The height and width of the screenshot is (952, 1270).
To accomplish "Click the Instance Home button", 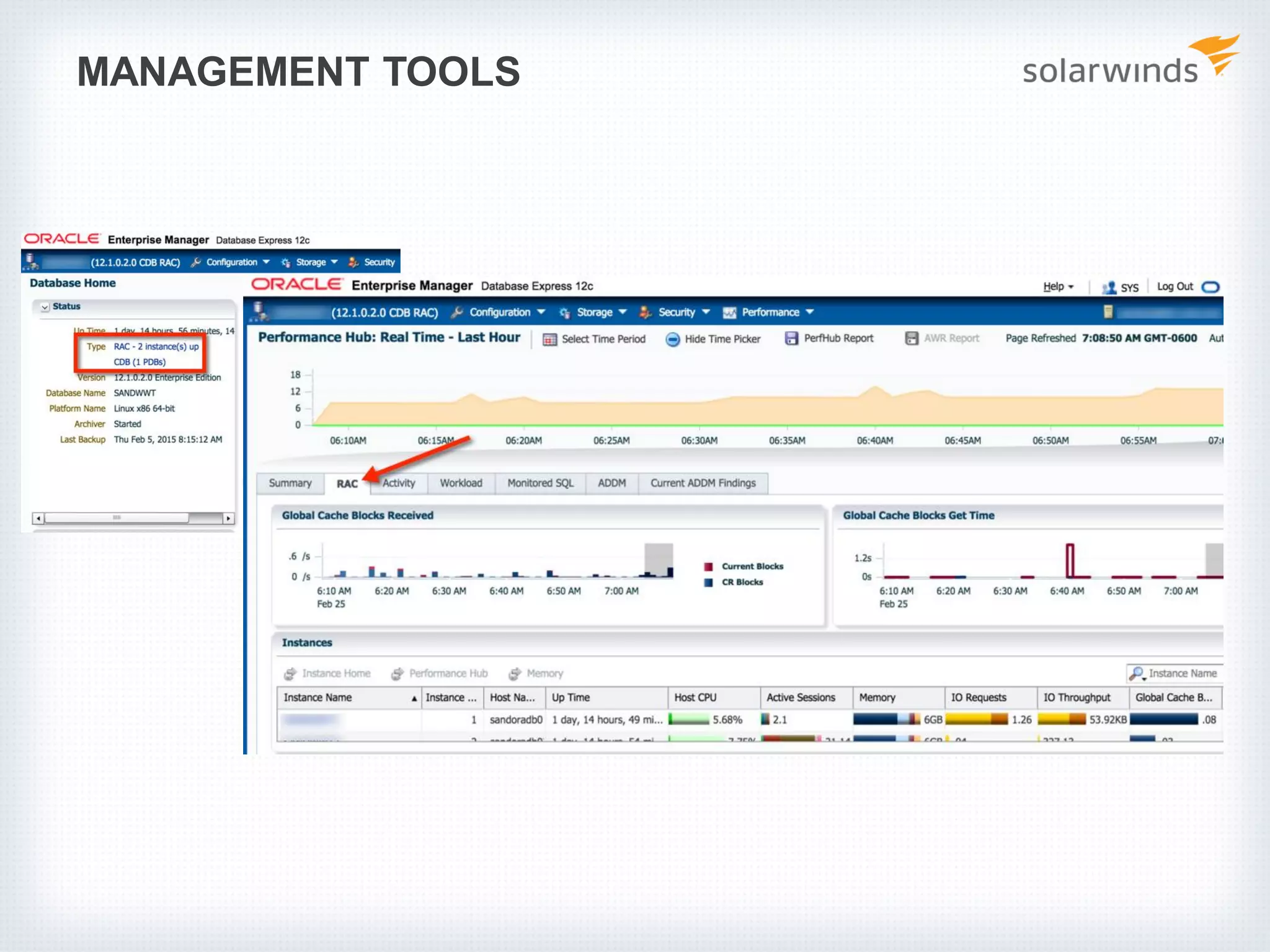I will pos(327,674).
